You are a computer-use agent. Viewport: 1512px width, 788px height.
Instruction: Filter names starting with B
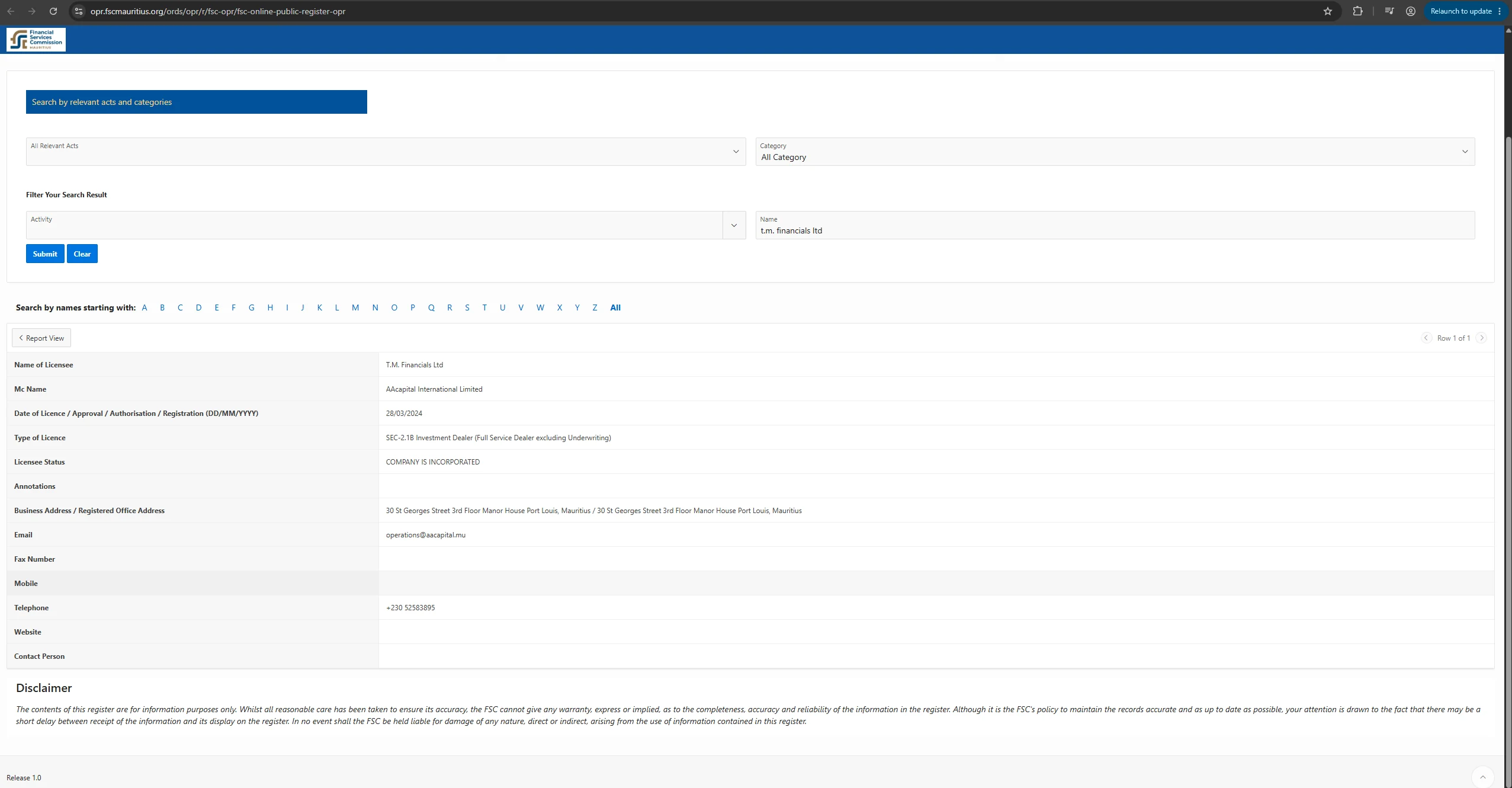coord(162,307)
